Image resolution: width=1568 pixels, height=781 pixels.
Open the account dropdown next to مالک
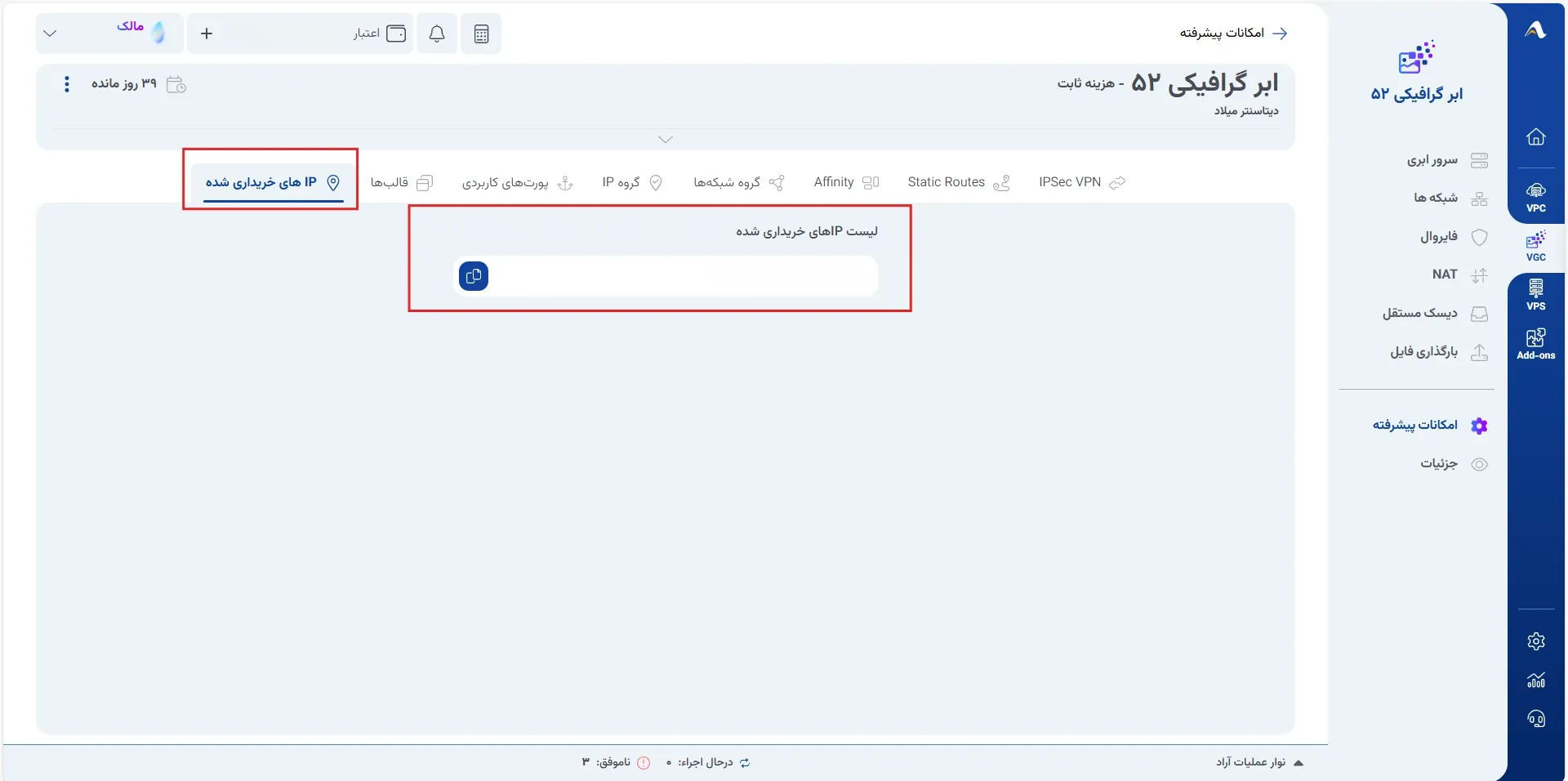[x=50, y=33]
